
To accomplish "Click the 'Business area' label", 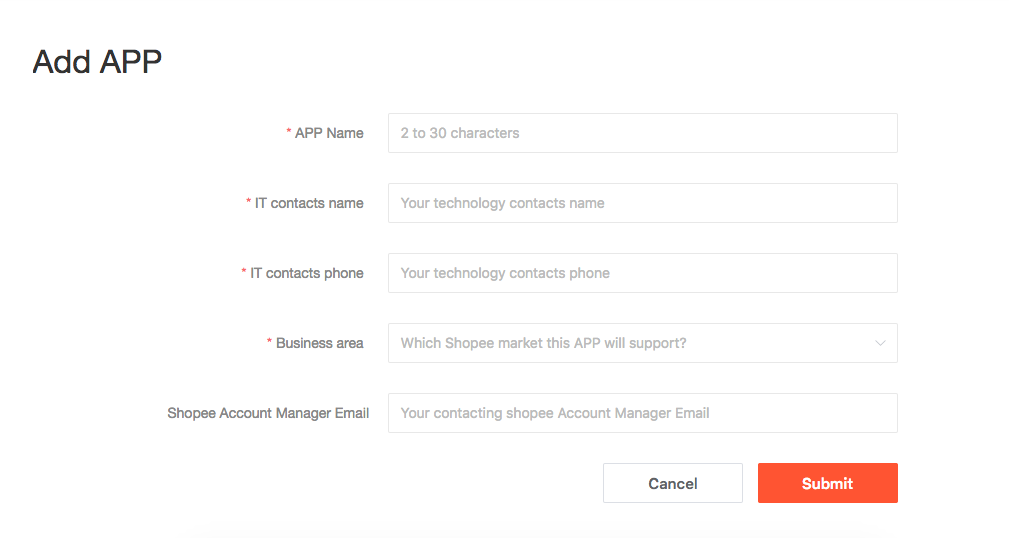I will coord(320,343).
